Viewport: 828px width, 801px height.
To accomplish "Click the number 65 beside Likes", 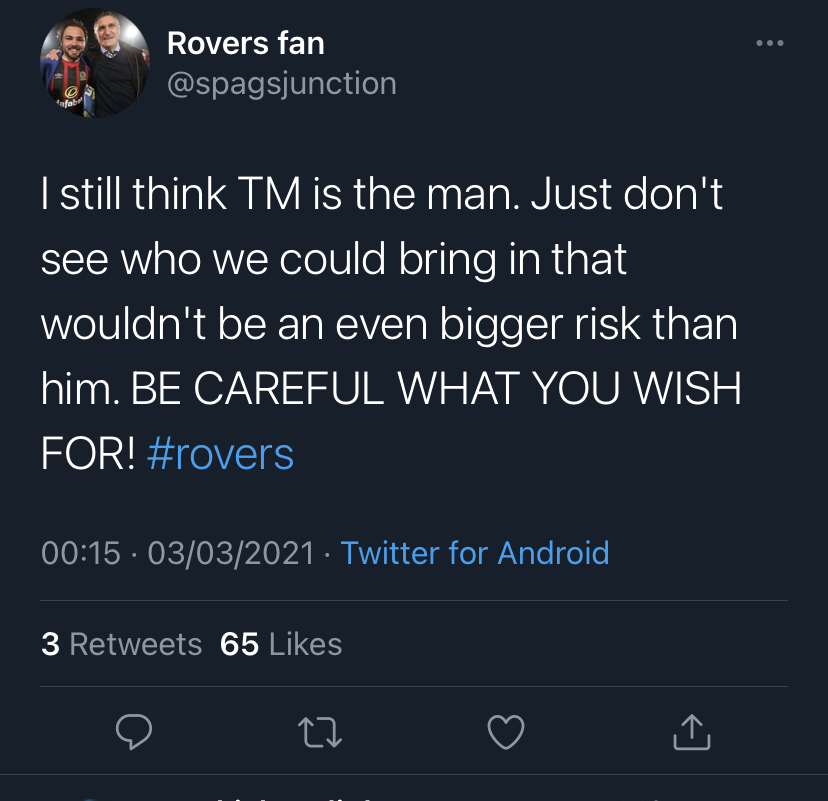I will tap(239, 644).
